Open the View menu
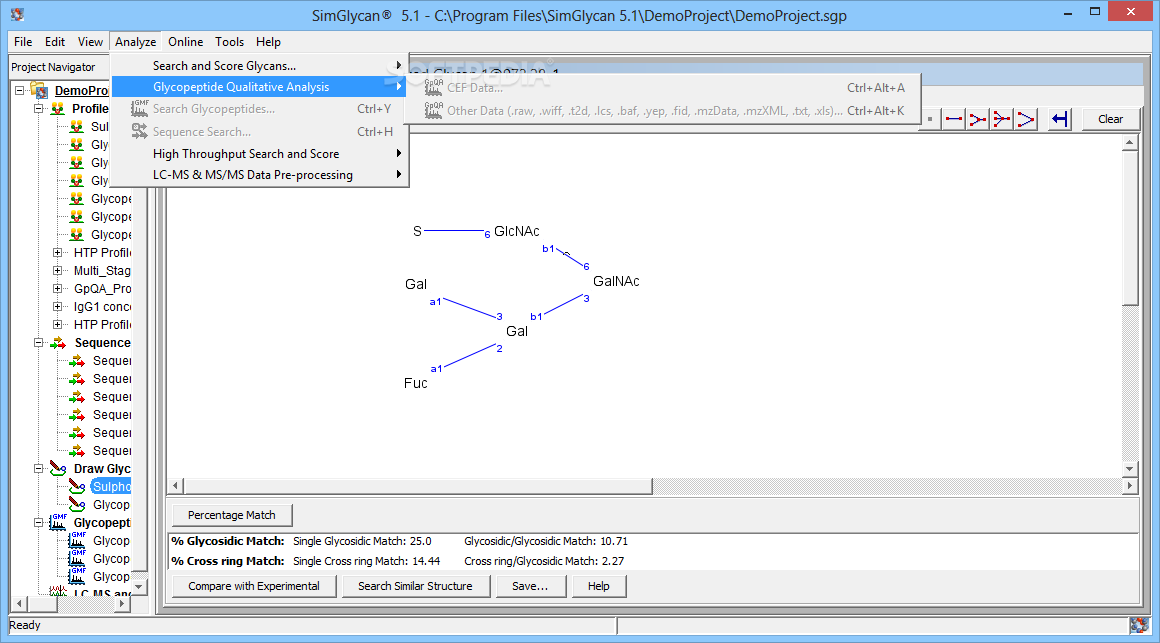The image size is (1160, 643). pos(90,42)
